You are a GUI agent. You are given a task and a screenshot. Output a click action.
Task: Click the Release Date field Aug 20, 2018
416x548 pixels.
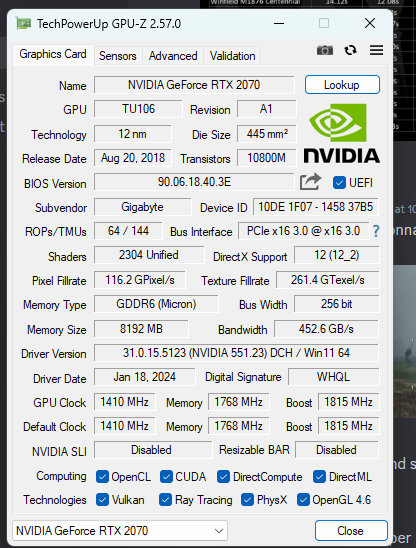[x=132, y=158]
